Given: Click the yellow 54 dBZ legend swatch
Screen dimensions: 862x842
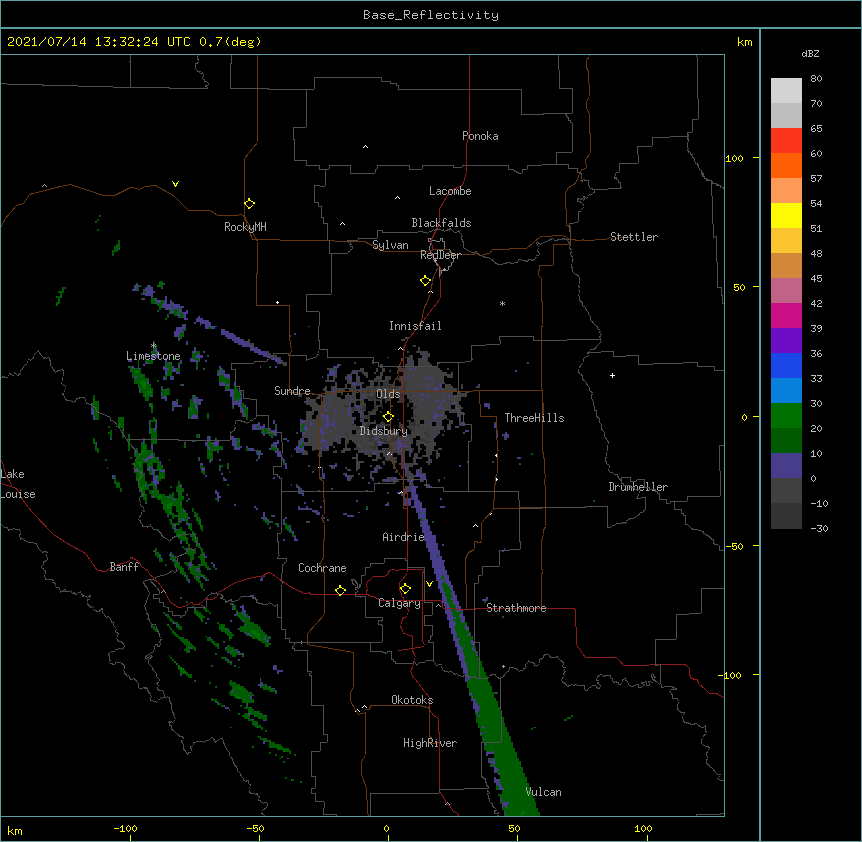Looking at the screenshot, I should (x=786, y=215).
